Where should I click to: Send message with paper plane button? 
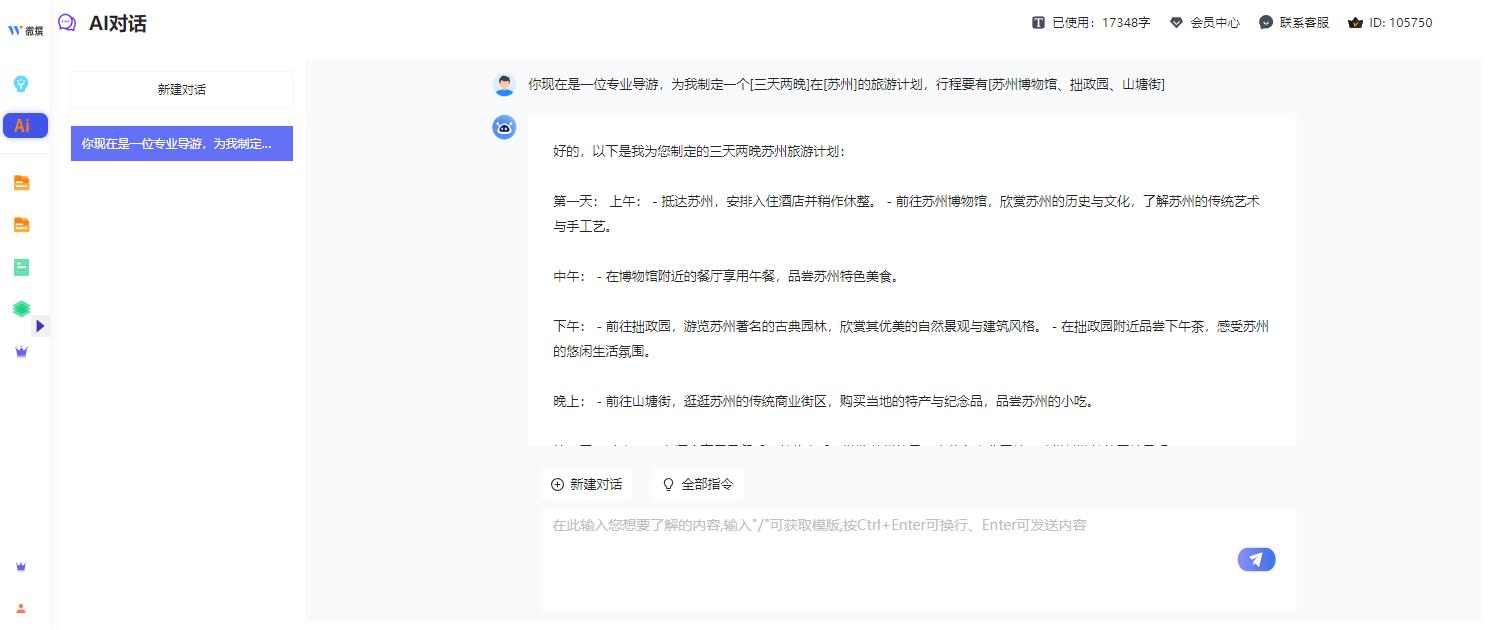tap(1256, 559)
